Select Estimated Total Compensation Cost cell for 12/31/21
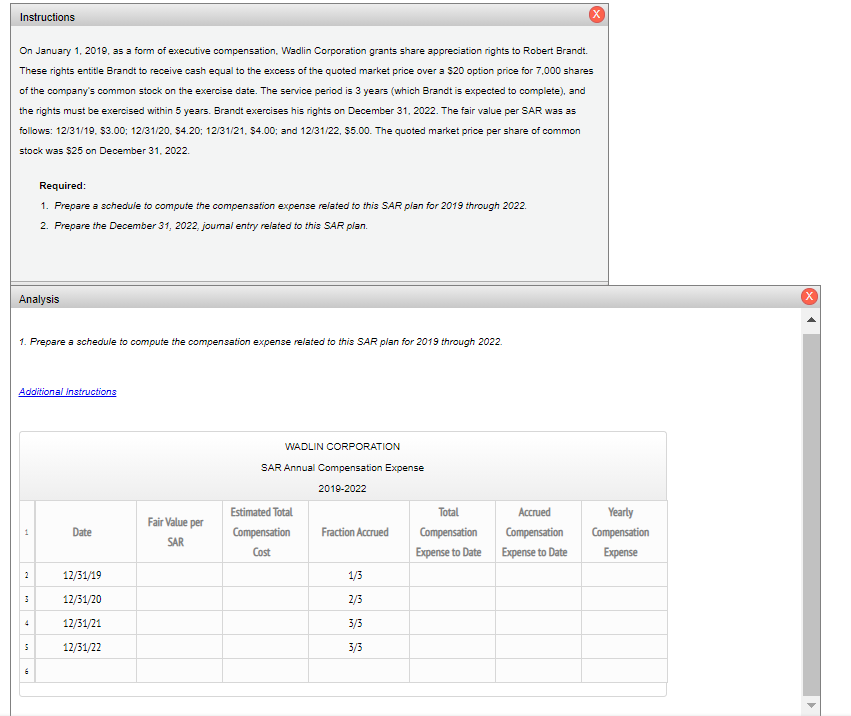Viewport: 851px width, 716px height. tap(265, 623)
